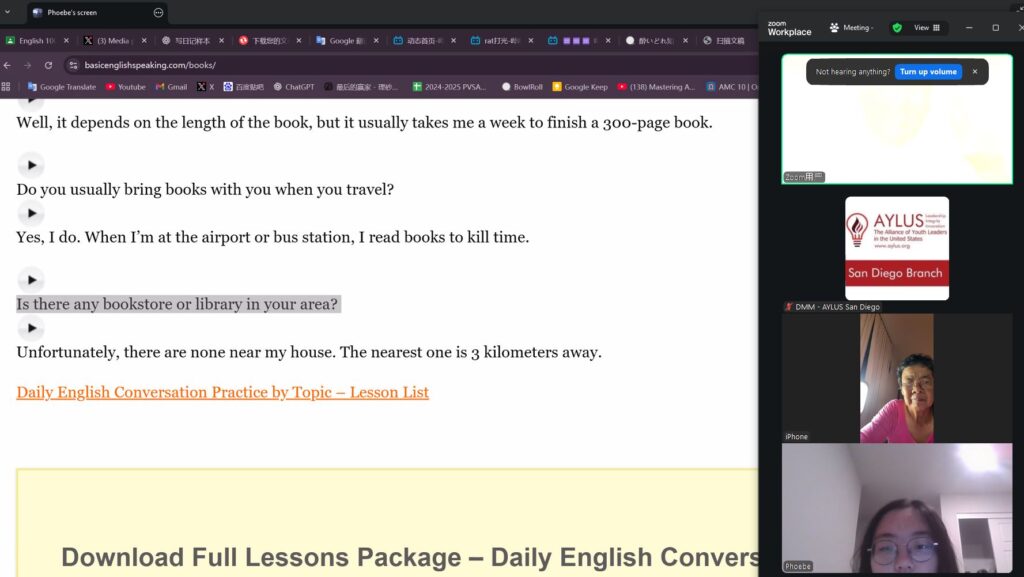
Task: Expand the Zoom Meeting dropdown menu
Action: (x=851, y=28)
